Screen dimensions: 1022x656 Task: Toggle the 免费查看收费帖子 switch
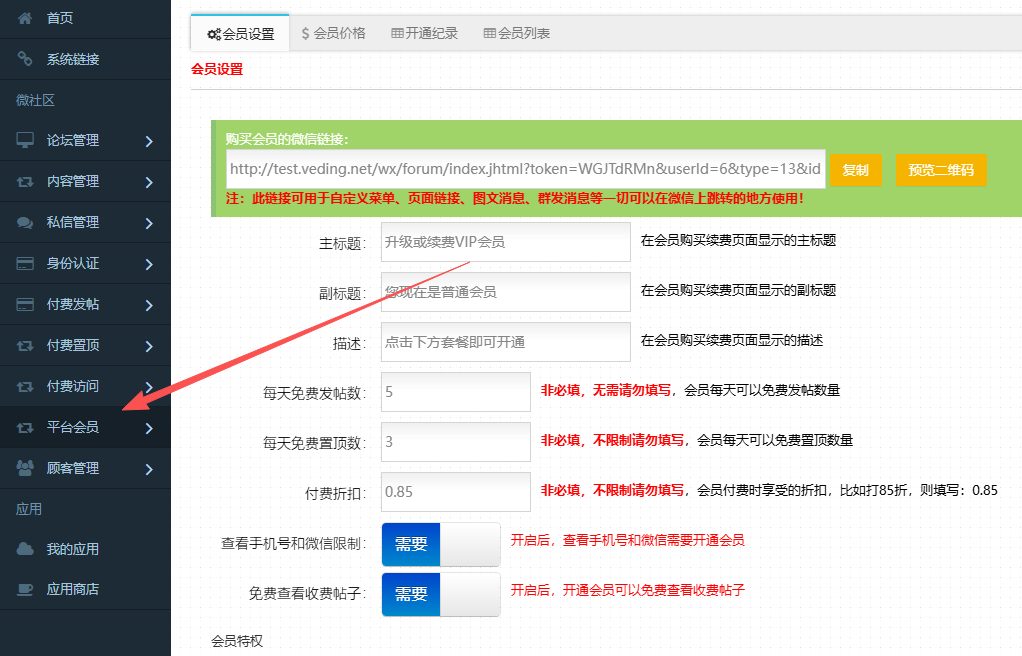click(440, 594)
